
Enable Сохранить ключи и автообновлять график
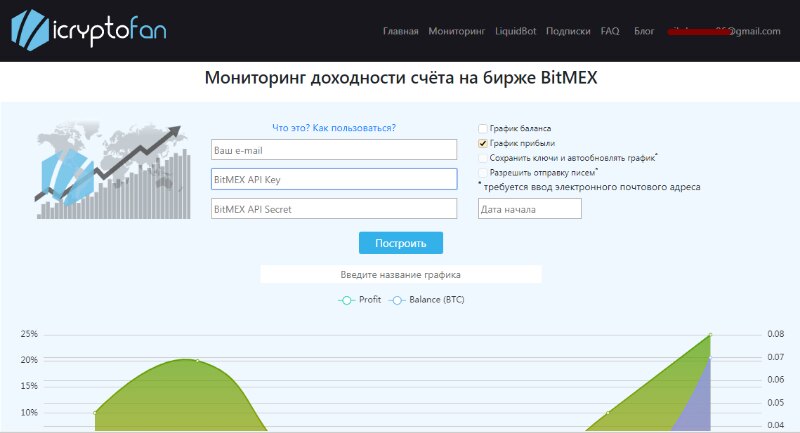[483, 158]
